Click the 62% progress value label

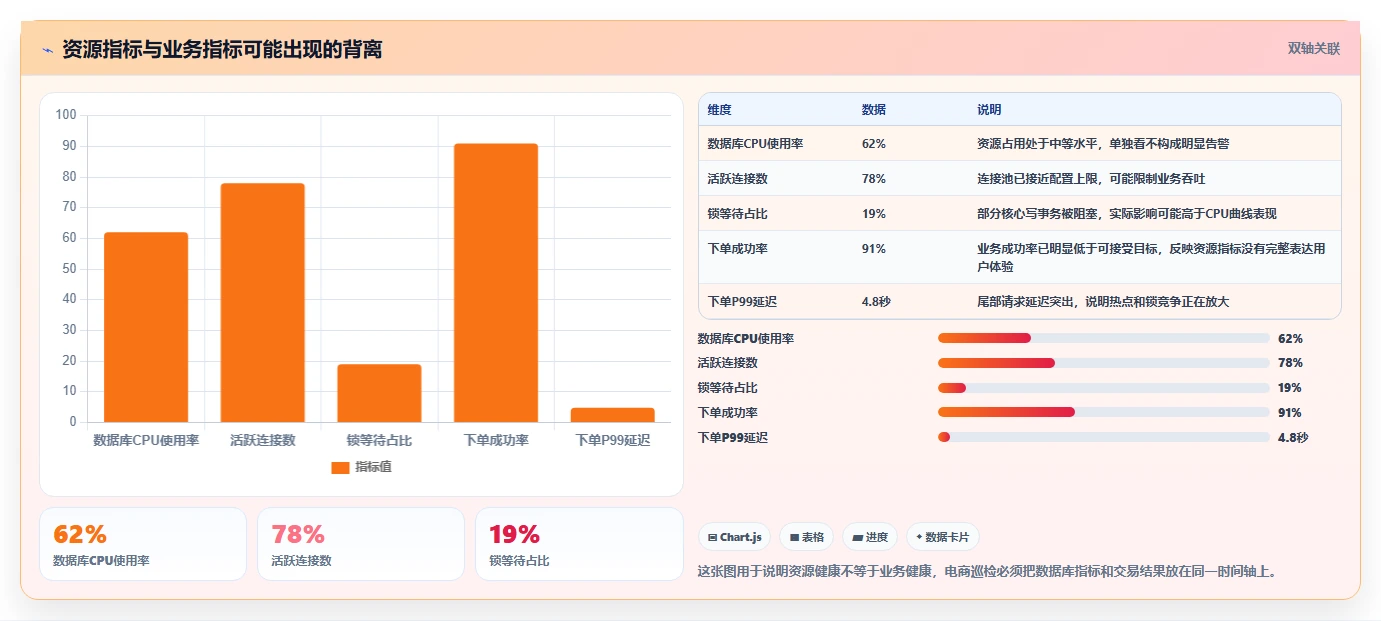click(1290, 338)
